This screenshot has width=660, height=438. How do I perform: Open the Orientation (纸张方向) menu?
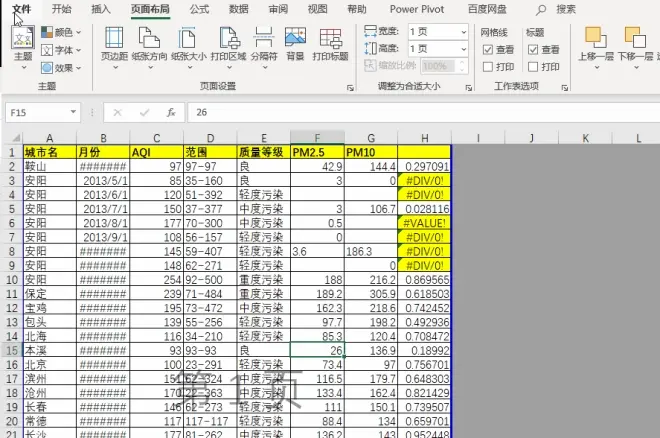(149, 46)
